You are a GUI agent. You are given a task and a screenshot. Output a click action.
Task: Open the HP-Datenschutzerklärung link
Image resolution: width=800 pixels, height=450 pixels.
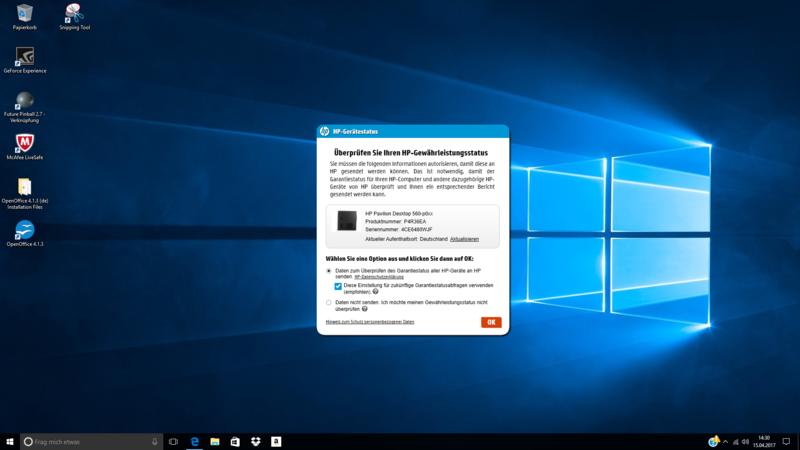[376, 275]
